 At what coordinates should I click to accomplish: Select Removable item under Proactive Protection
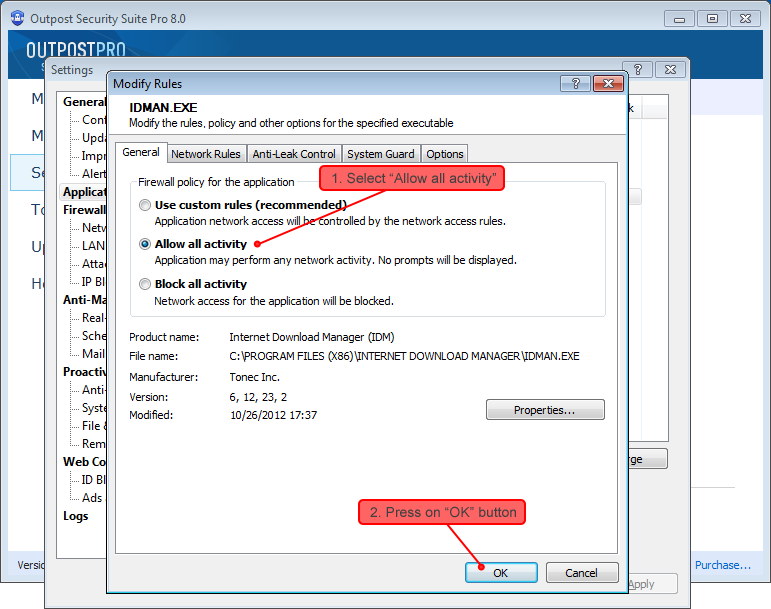coord(93,444)
